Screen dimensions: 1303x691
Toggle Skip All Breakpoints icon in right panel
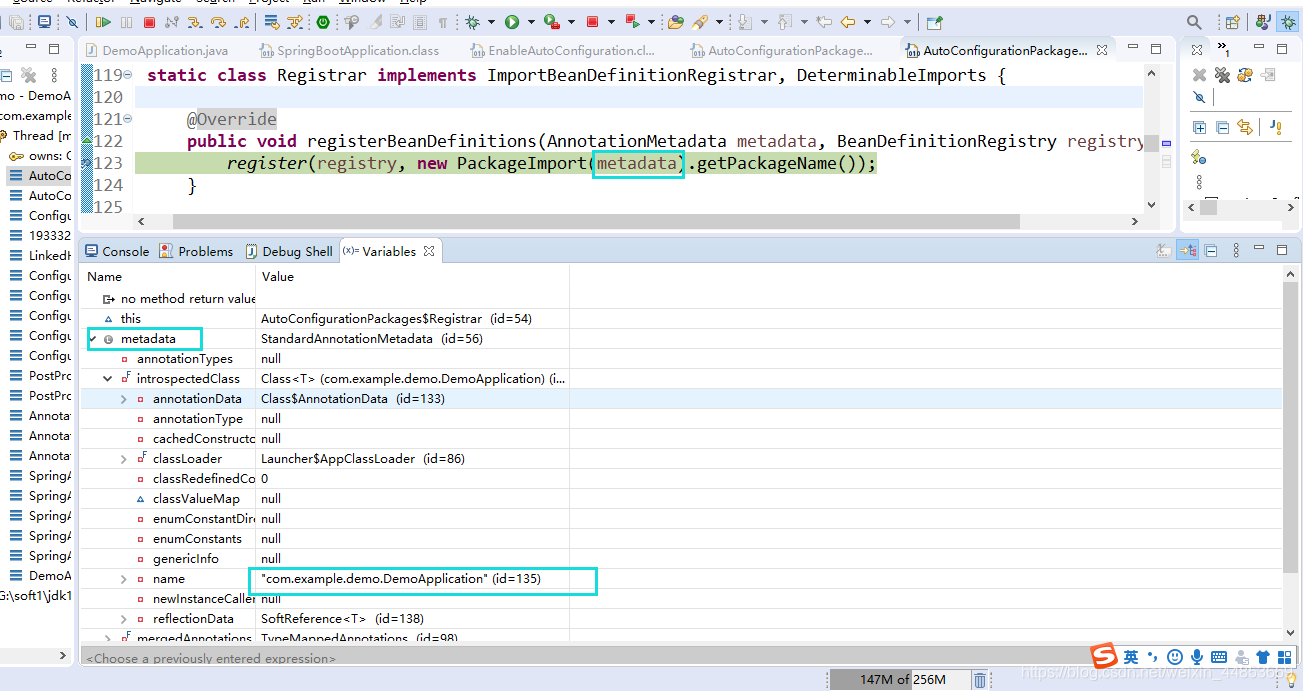[x=1200, y=97]
